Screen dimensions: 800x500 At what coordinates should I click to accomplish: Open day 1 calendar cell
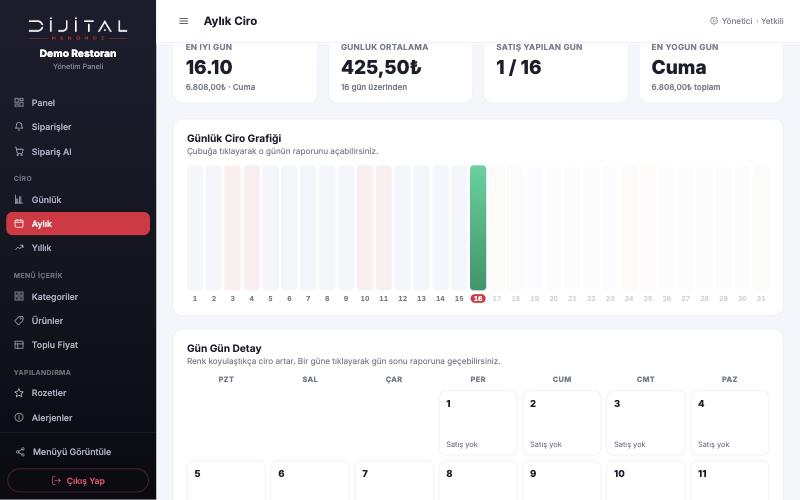[x=478, y=423]
